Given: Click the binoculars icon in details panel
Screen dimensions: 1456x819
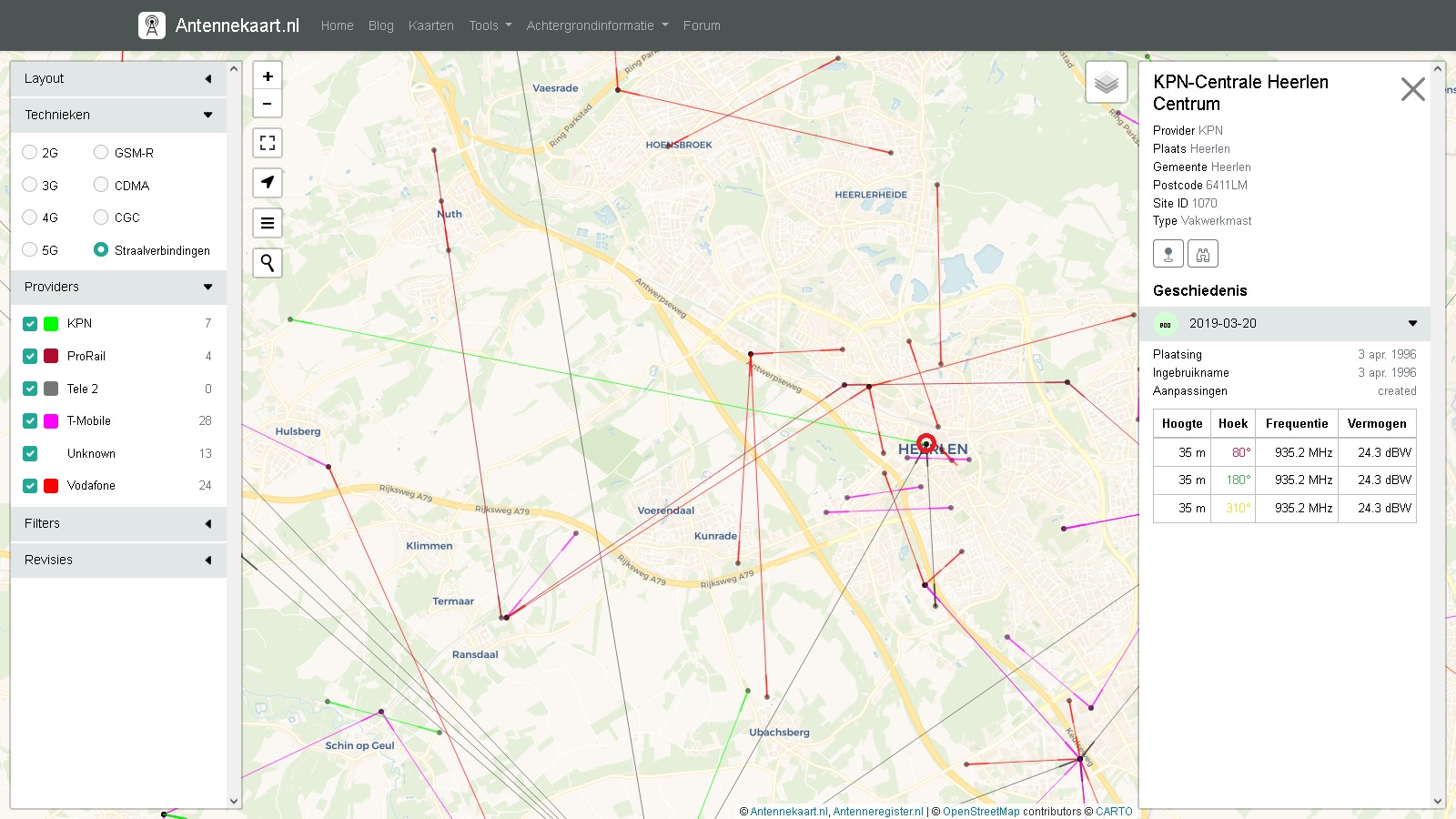Looking at the screenshot, I should [x=1202, y=254].
